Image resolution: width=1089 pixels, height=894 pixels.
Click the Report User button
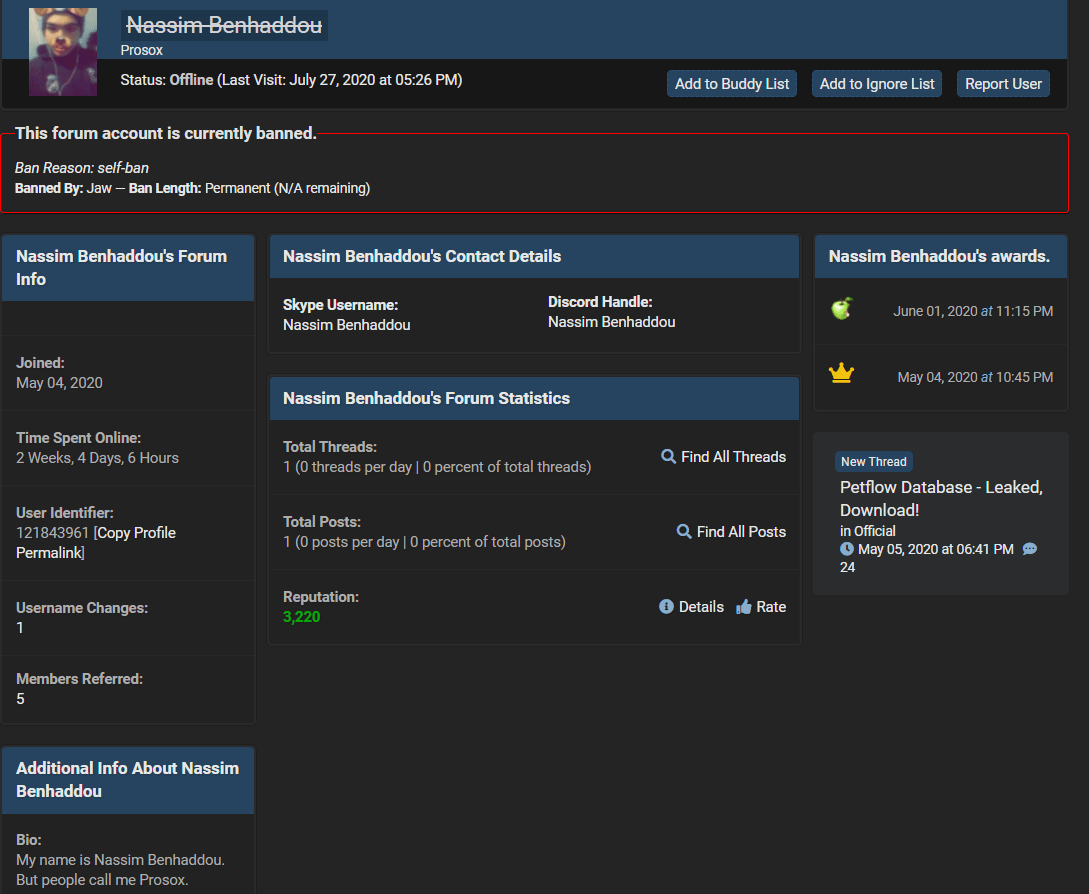tap(1003, 83)
